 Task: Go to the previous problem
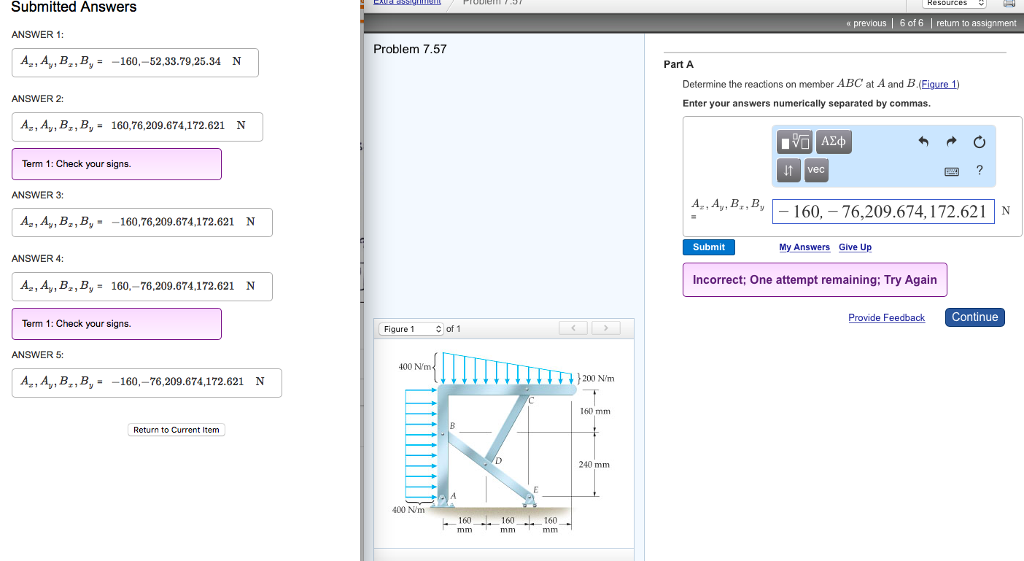pyautogui.click(x=866, y=23)
